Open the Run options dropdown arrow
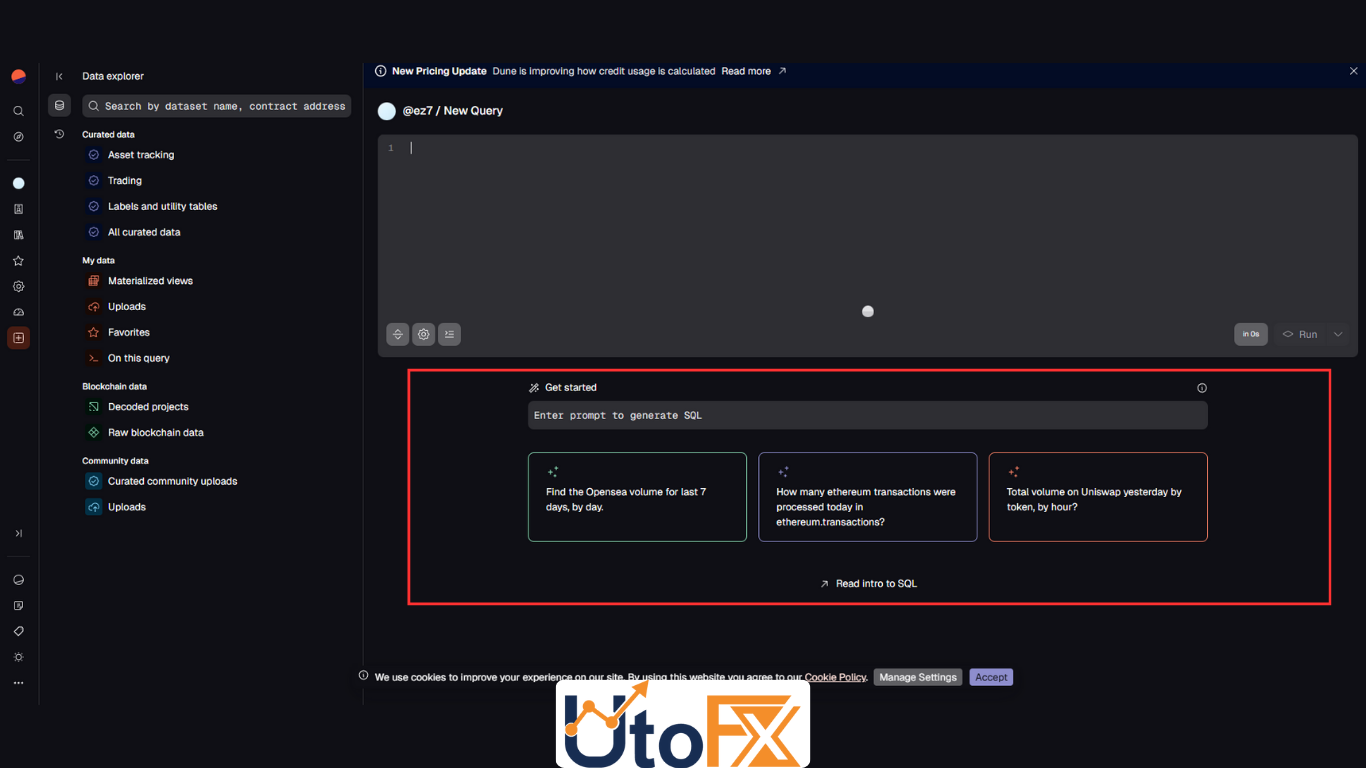The height and width of the screenshot is (768, 1366). coord(1338,335)
